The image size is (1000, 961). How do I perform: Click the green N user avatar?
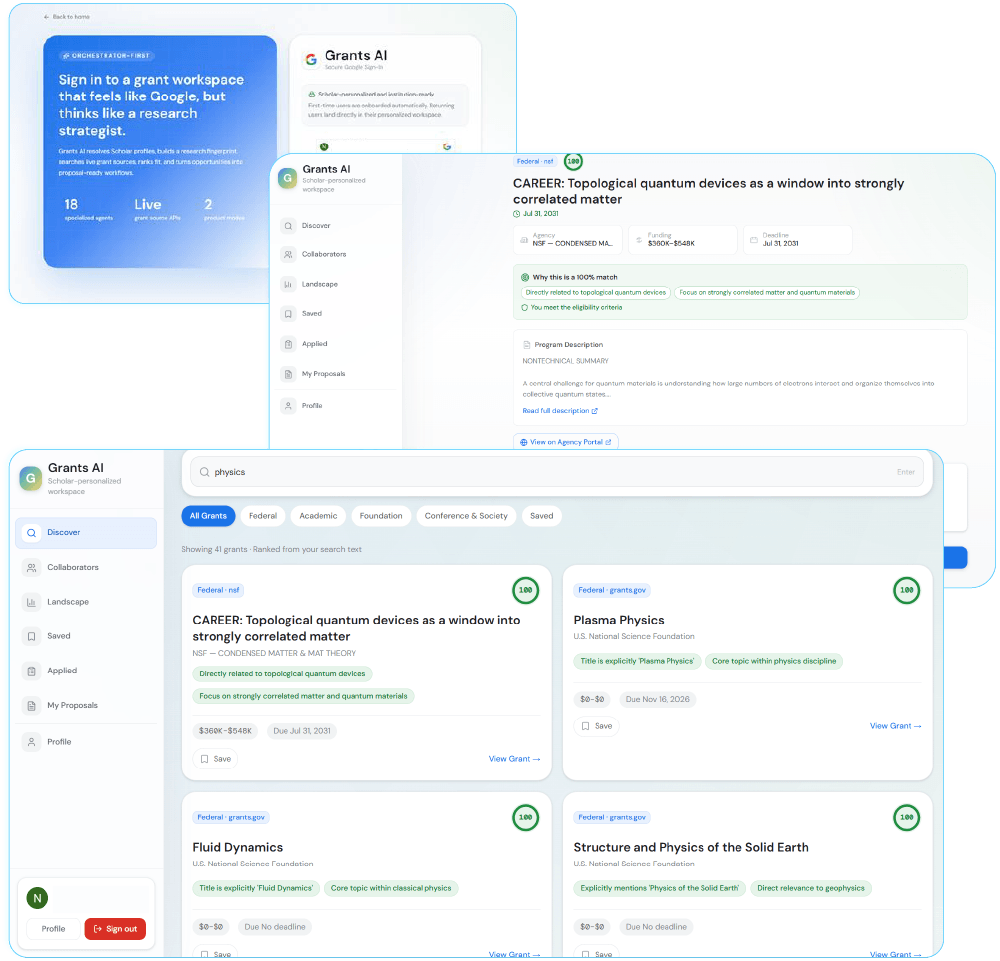[37, 898]
